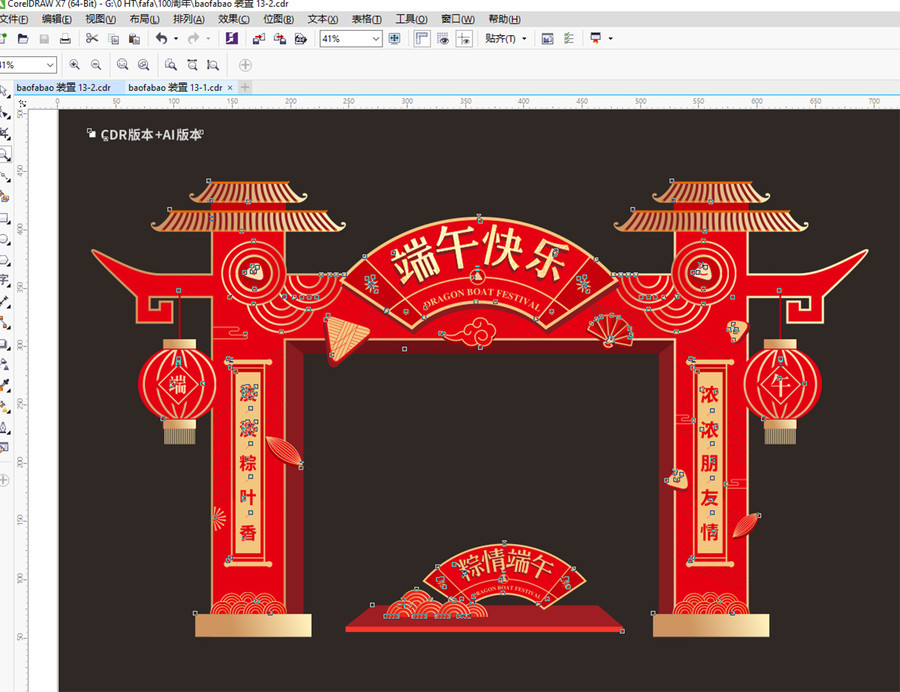Open a file with the Open icon
This screenshot has width=900, height=692.
click(x=23, y=39)
